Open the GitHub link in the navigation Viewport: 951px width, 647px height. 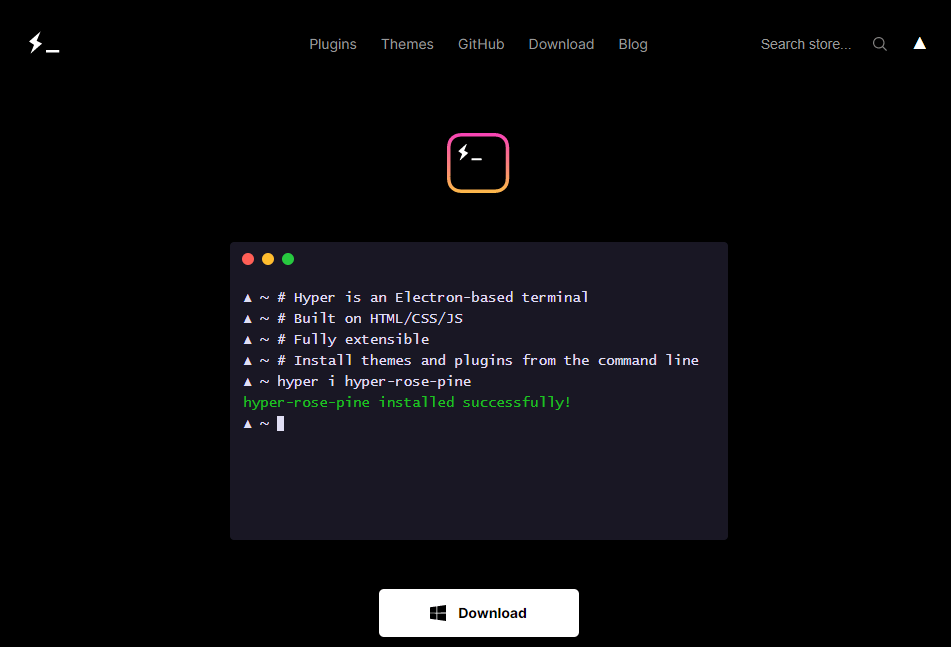[x=481, y=44]
